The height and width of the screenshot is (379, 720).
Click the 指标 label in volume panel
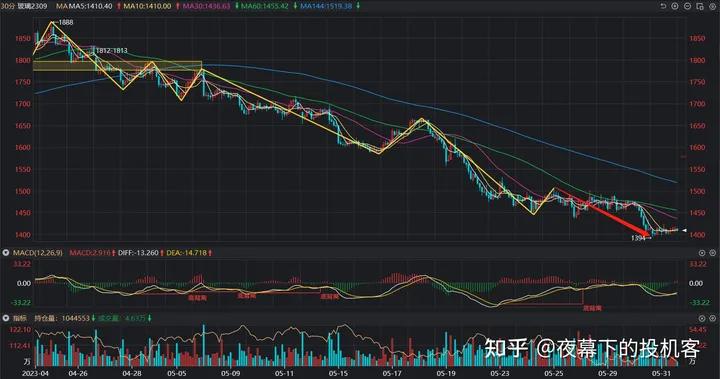[20, 318]
